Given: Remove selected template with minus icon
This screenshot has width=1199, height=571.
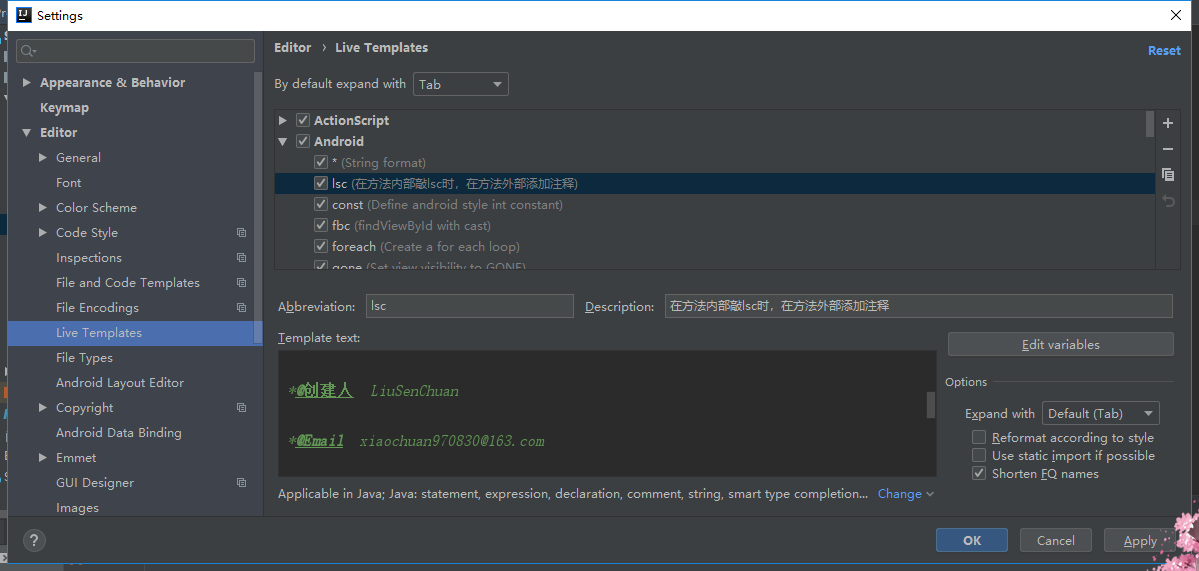Looking at the screenshot, I should (1168, 149).
